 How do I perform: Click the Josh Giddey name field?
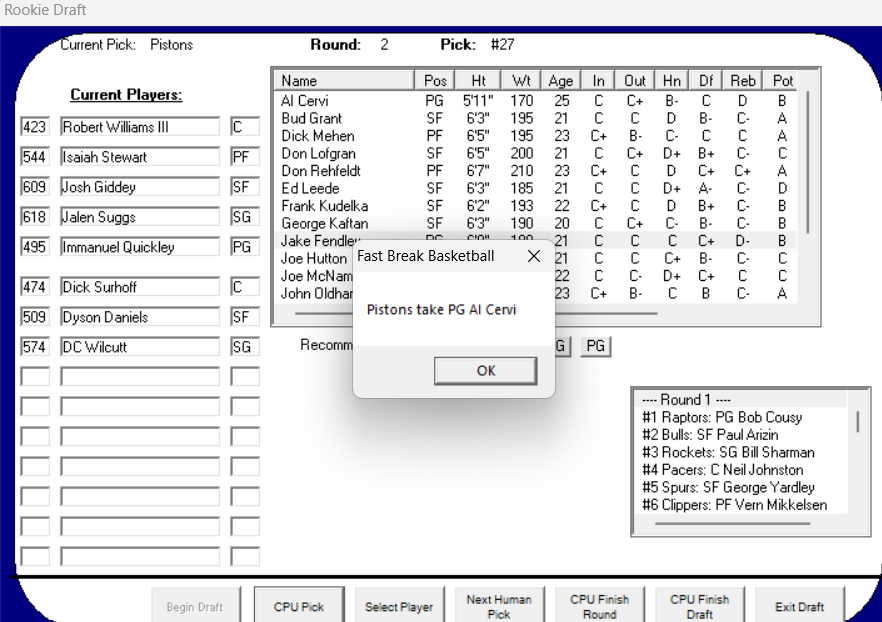[140, 187]
